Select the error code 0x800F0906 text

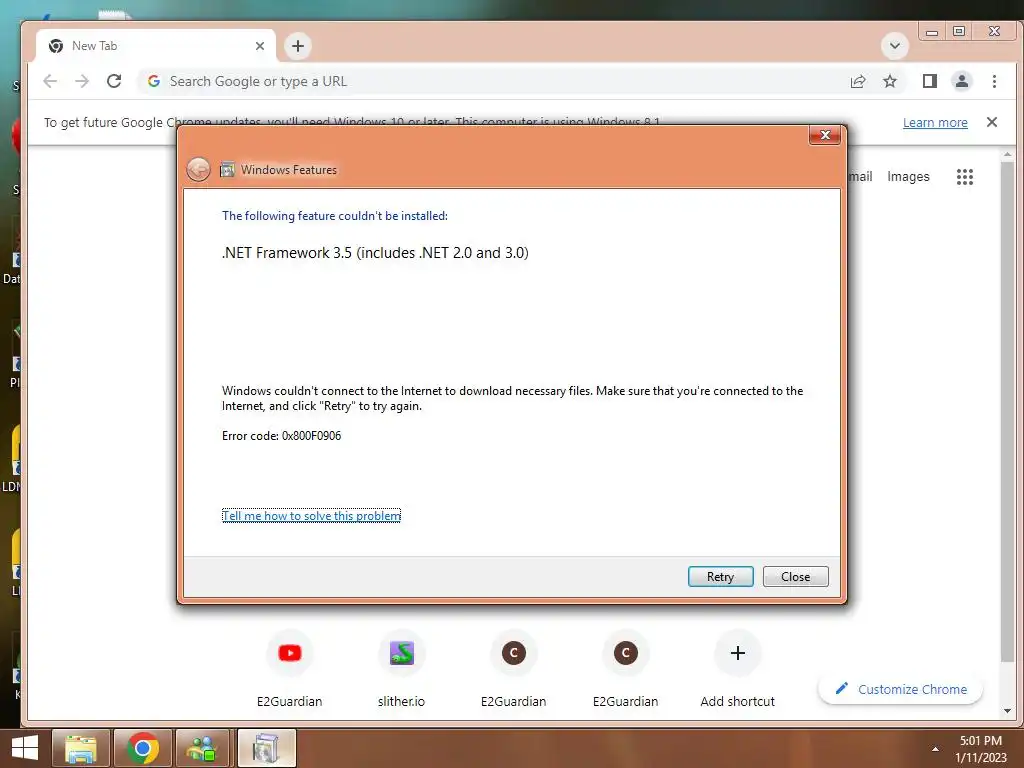coord(312,436)
